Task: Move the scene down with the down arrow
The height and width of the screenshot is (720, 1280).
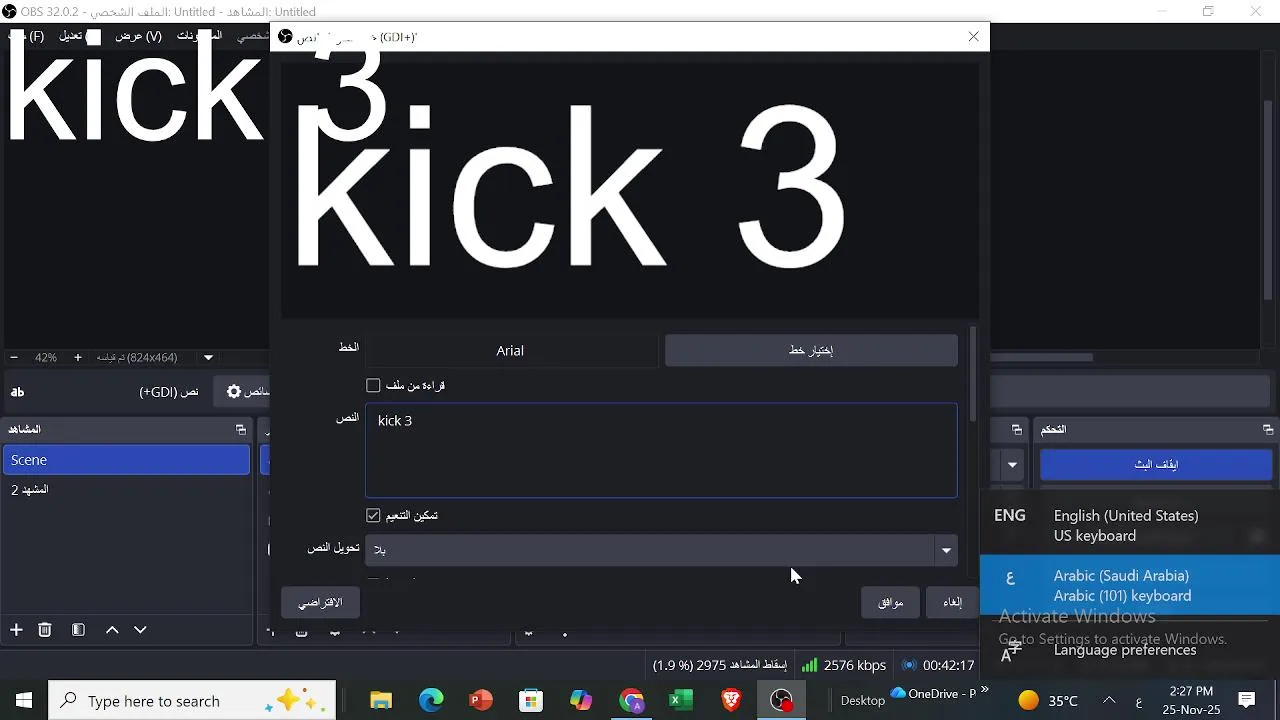Action: tap(140, 630)
